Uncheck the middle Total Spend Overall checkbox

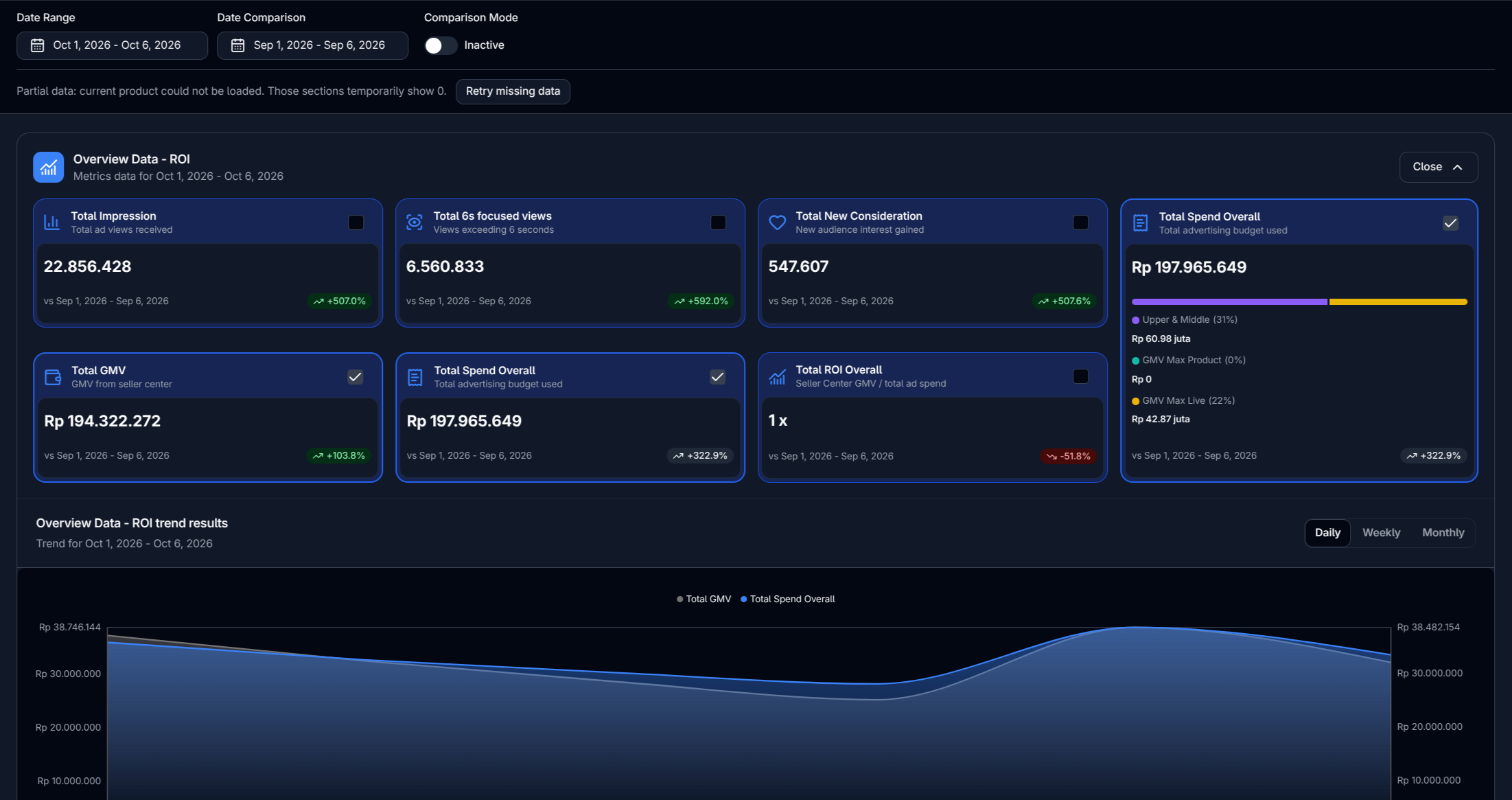717,377
